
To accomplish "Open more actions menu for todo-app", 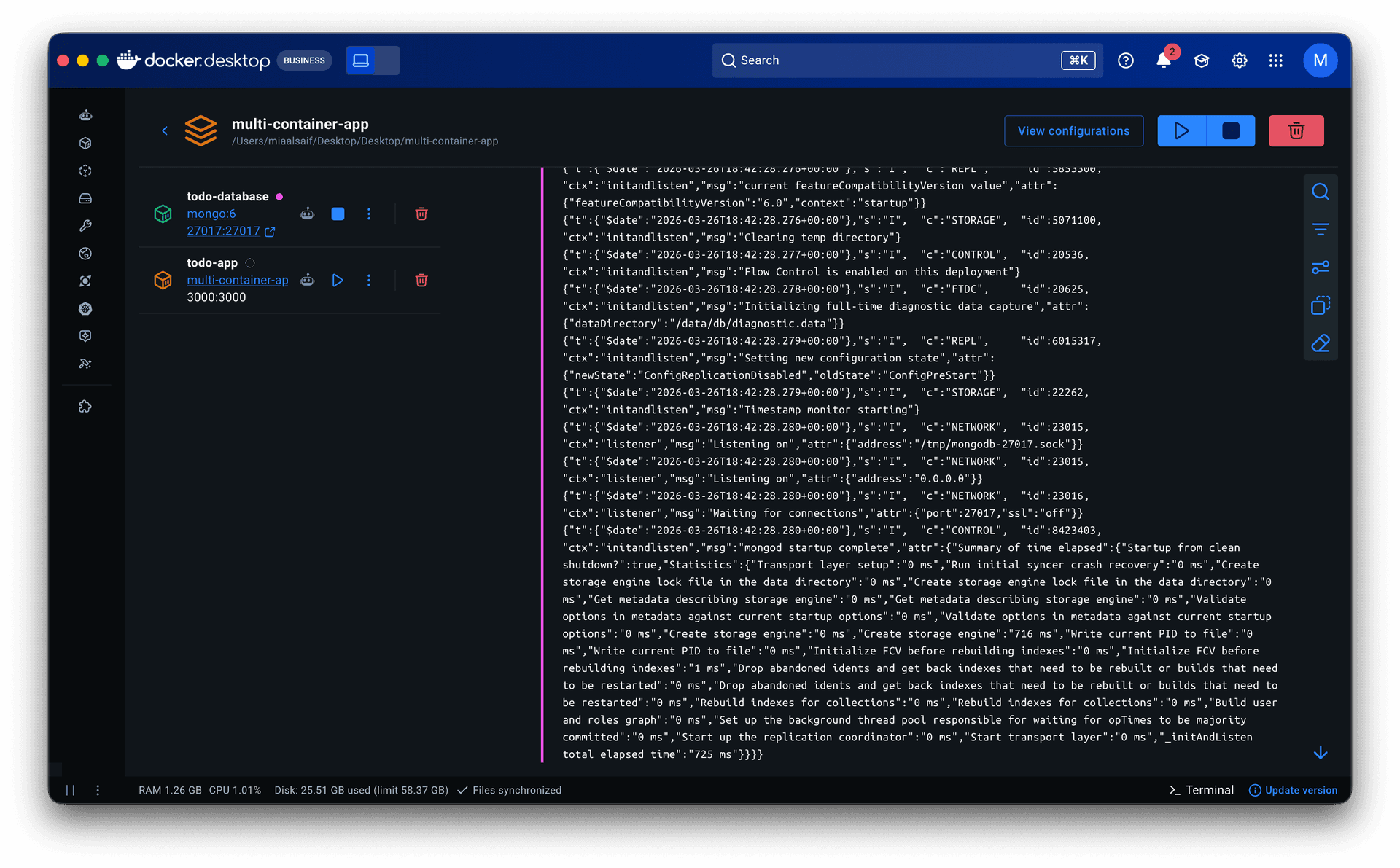I will 369,280.
